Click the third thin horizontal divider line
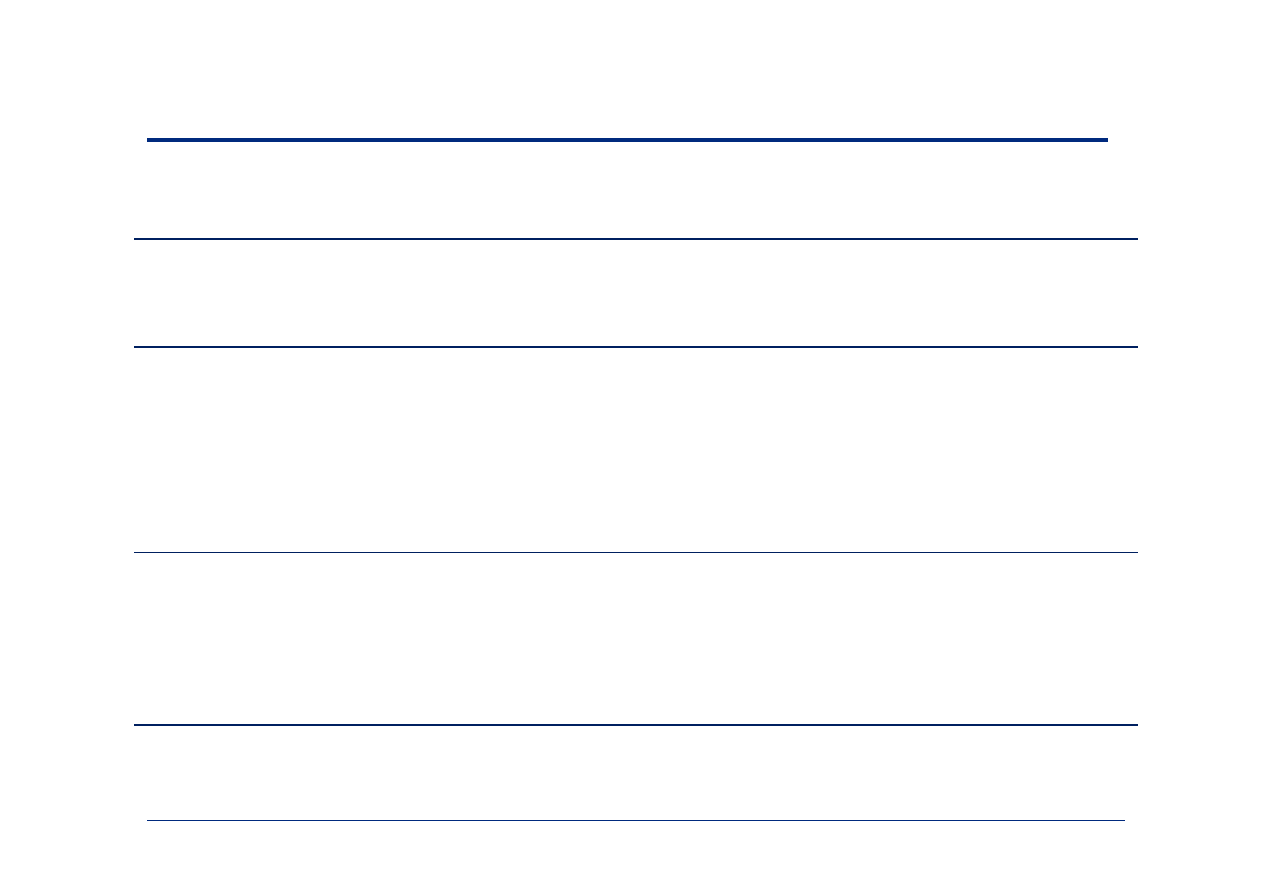The width and height of the screenshot is (1263, 893). pos(636,552)
